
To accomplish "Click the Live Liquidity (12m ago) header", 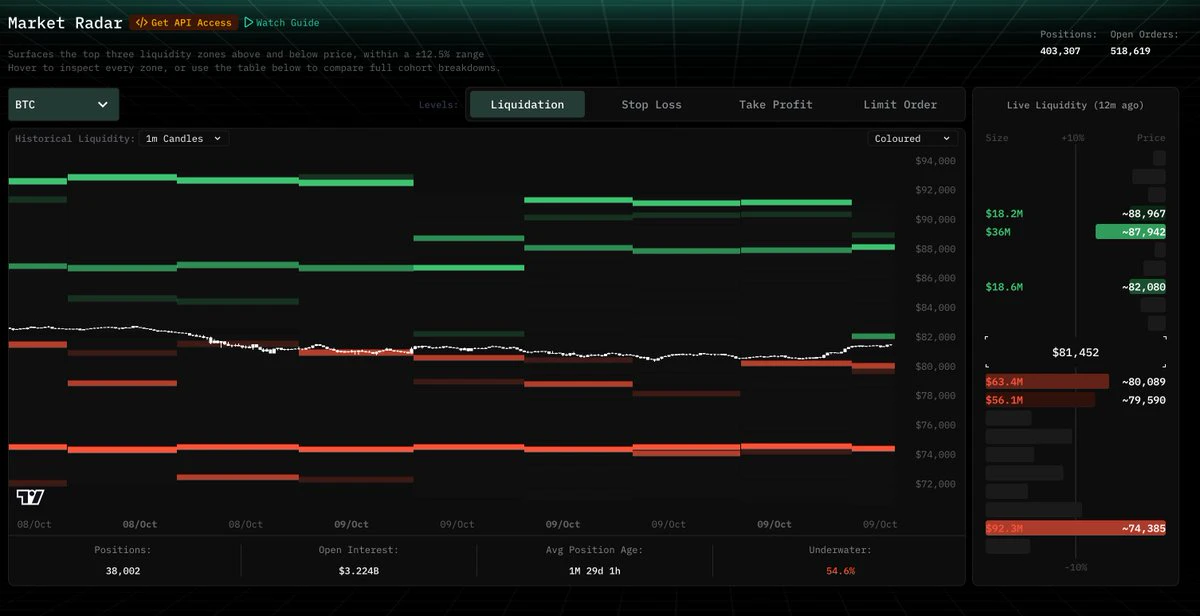I will (1075, 105).
